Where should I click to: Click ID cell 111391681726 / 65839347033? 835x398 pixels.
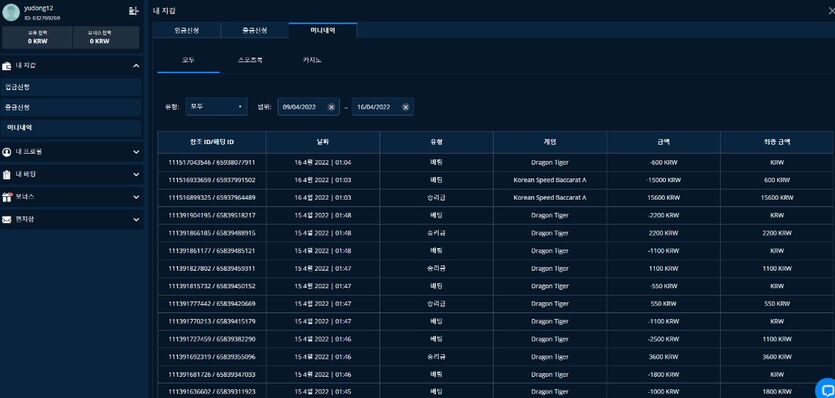point(212,375)
